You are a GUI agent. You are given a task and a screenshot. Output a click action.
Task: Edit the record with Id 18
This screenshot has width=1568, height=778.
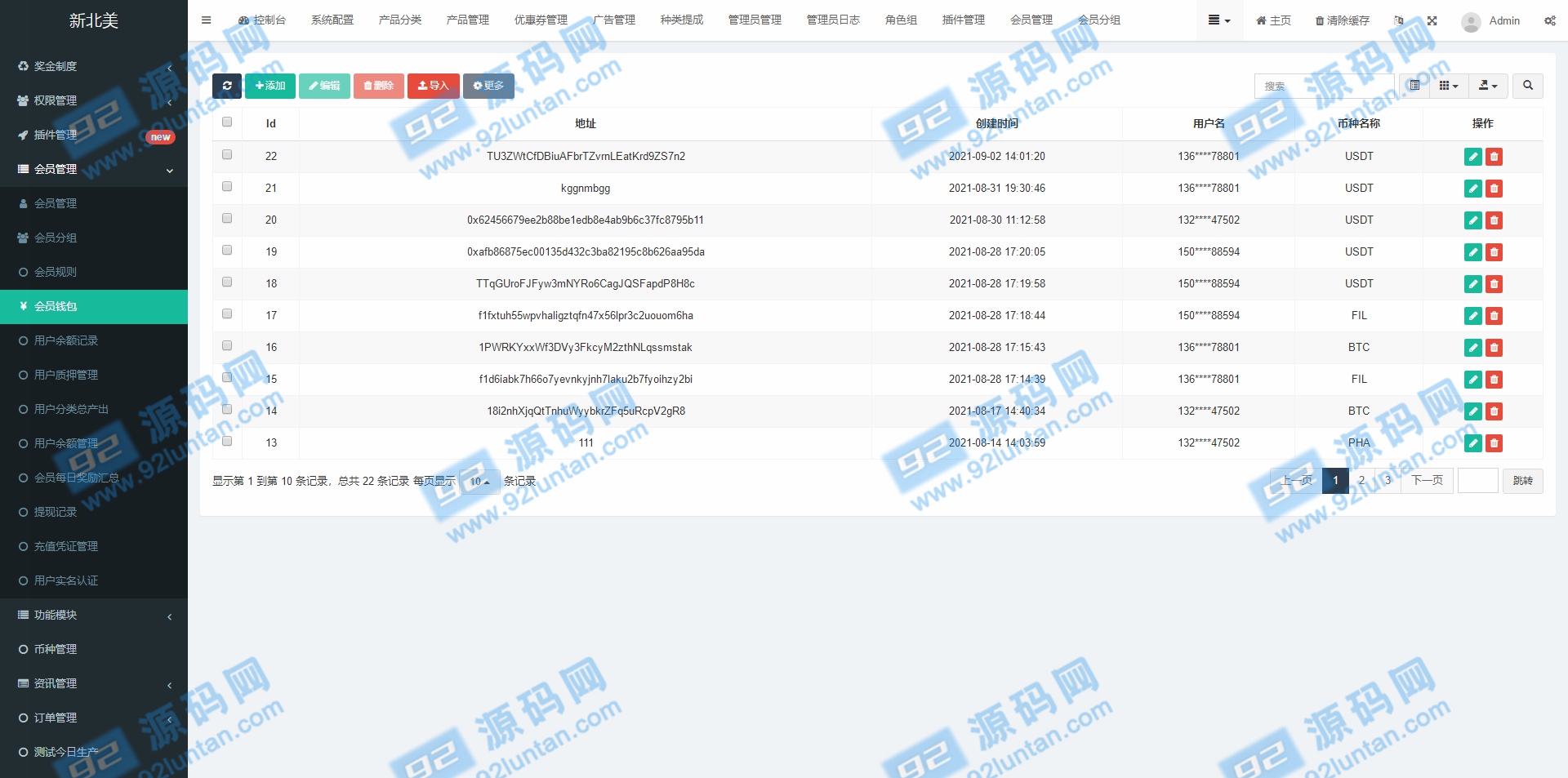coord(1473,284)
